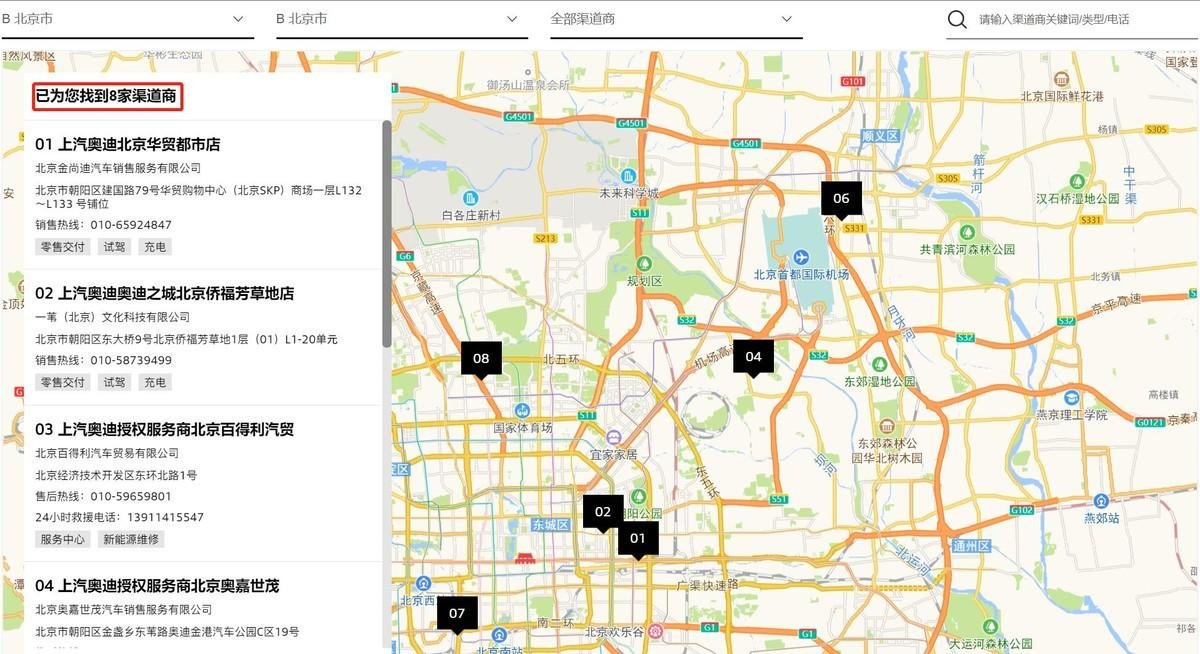Viewport: 1200px width, 654px height.
Task: Click the 东郊湿地公园 park icon
Action: (x=880, y=364)
